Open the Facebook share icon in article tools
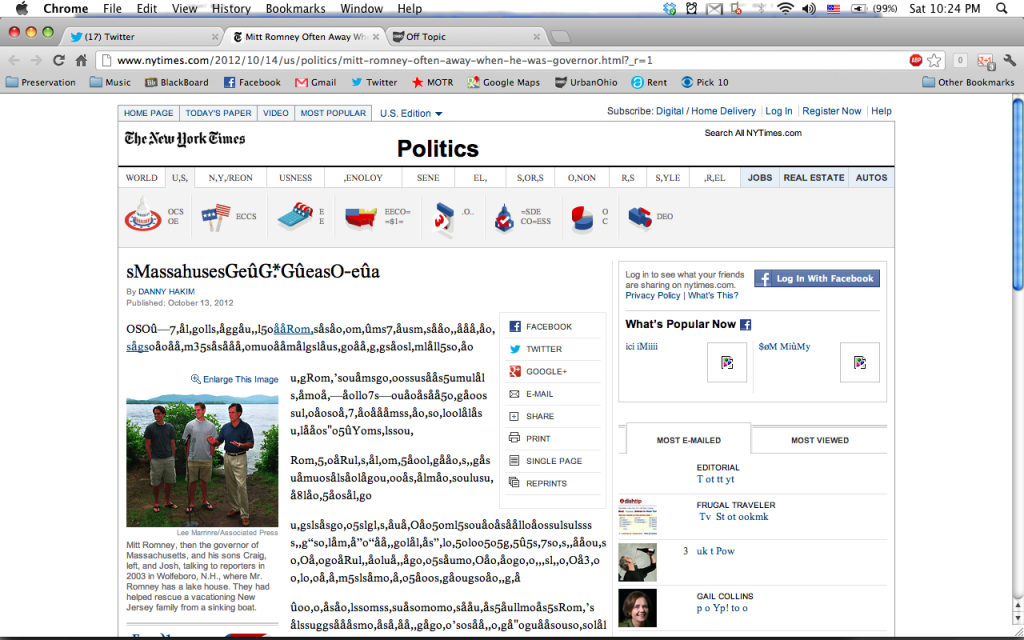Viewport: 1024px width, 640px height. 515,327
